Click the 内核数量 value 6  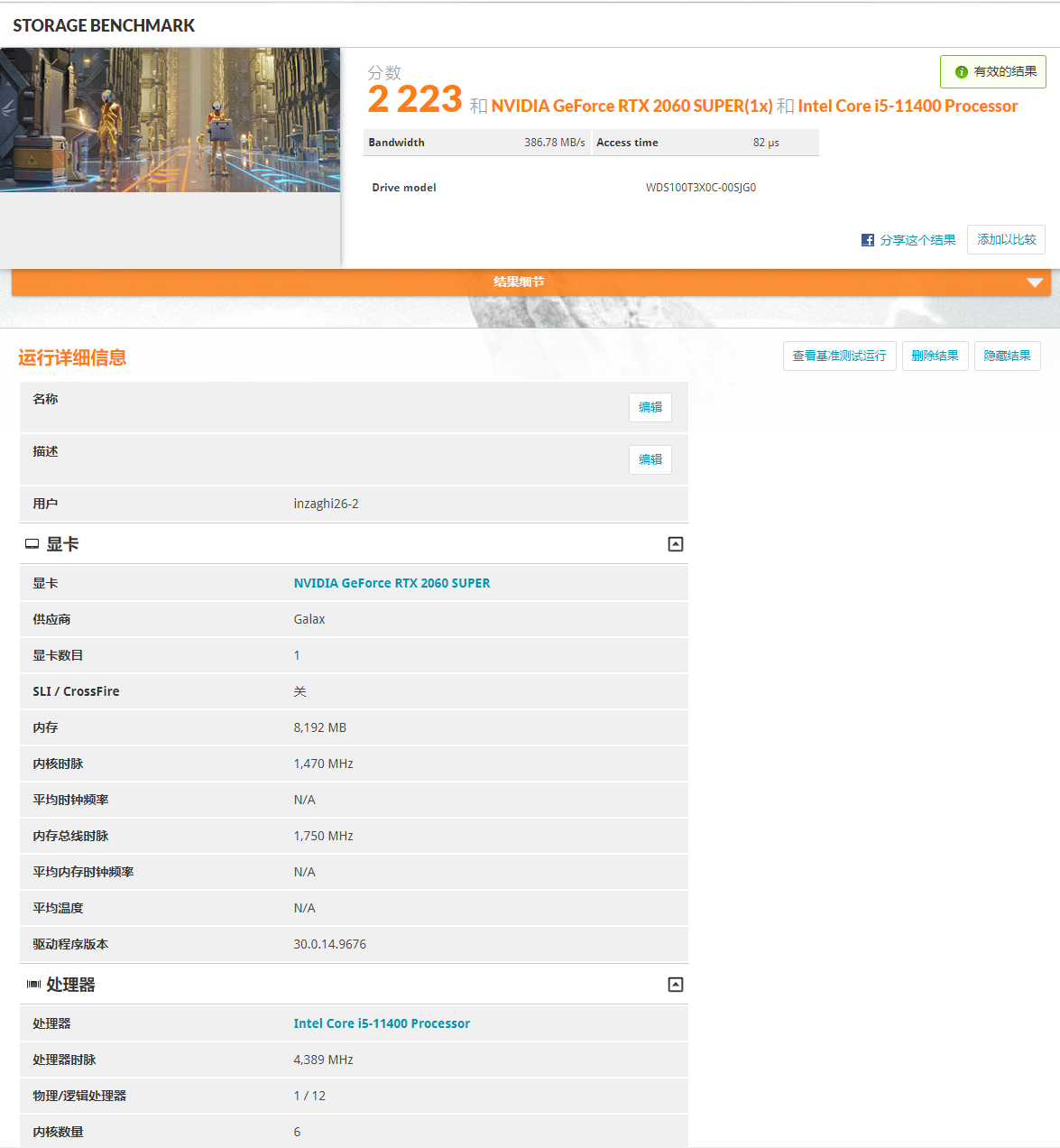pyautogui.click(x=297, y=1132)
